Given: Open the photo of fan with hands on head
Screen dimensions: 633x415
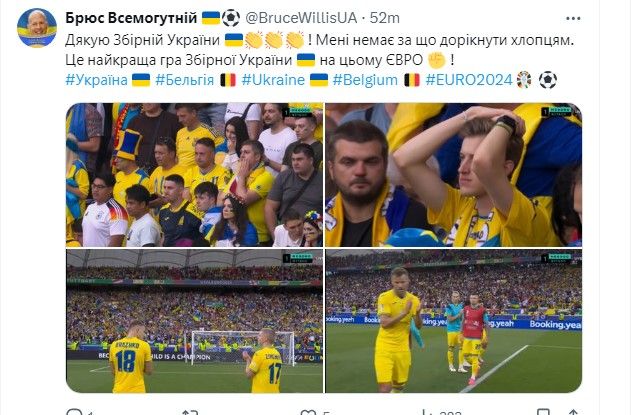Looking at the screenshot, I should (454, 175).
